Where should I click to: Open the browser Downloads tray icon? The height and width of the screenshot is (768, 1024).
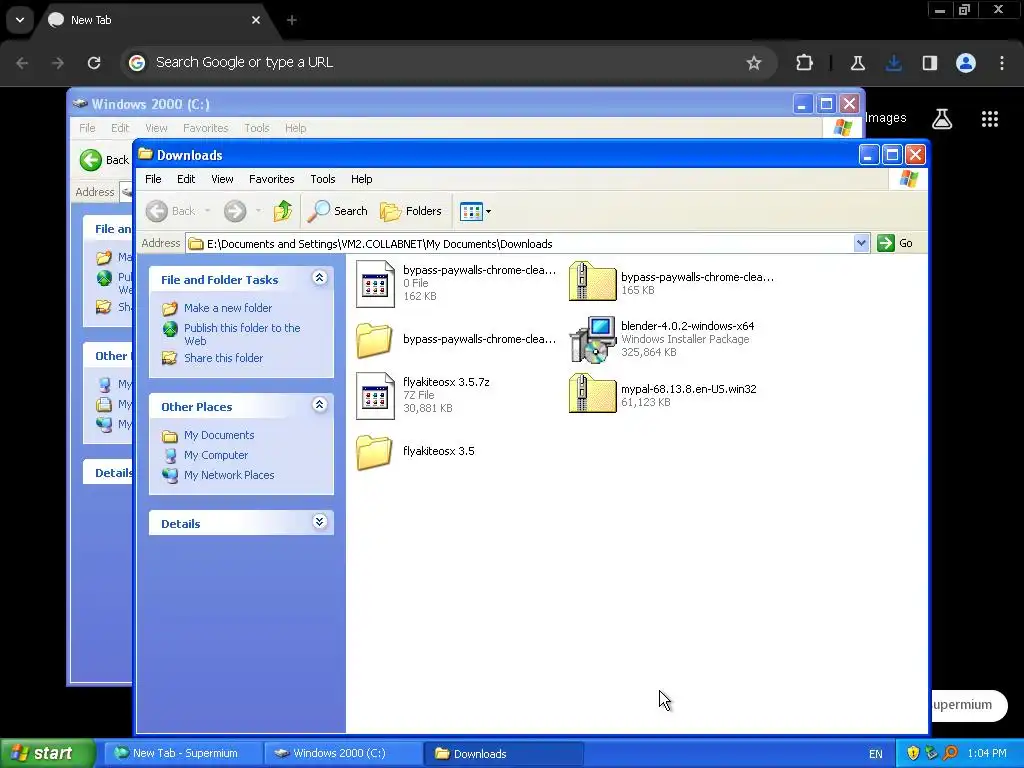[893, 63]
